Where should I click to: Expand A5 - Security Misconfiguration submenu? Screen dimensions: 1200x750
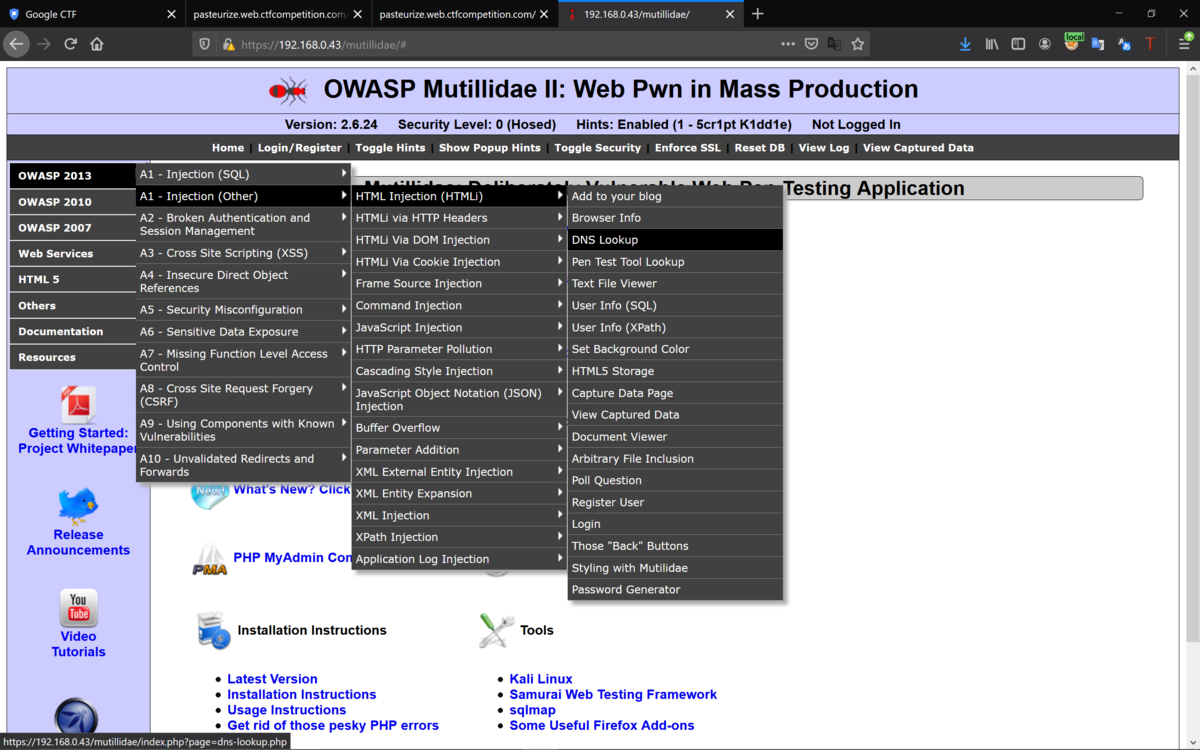pyautogui.click(x=243, y=310)
